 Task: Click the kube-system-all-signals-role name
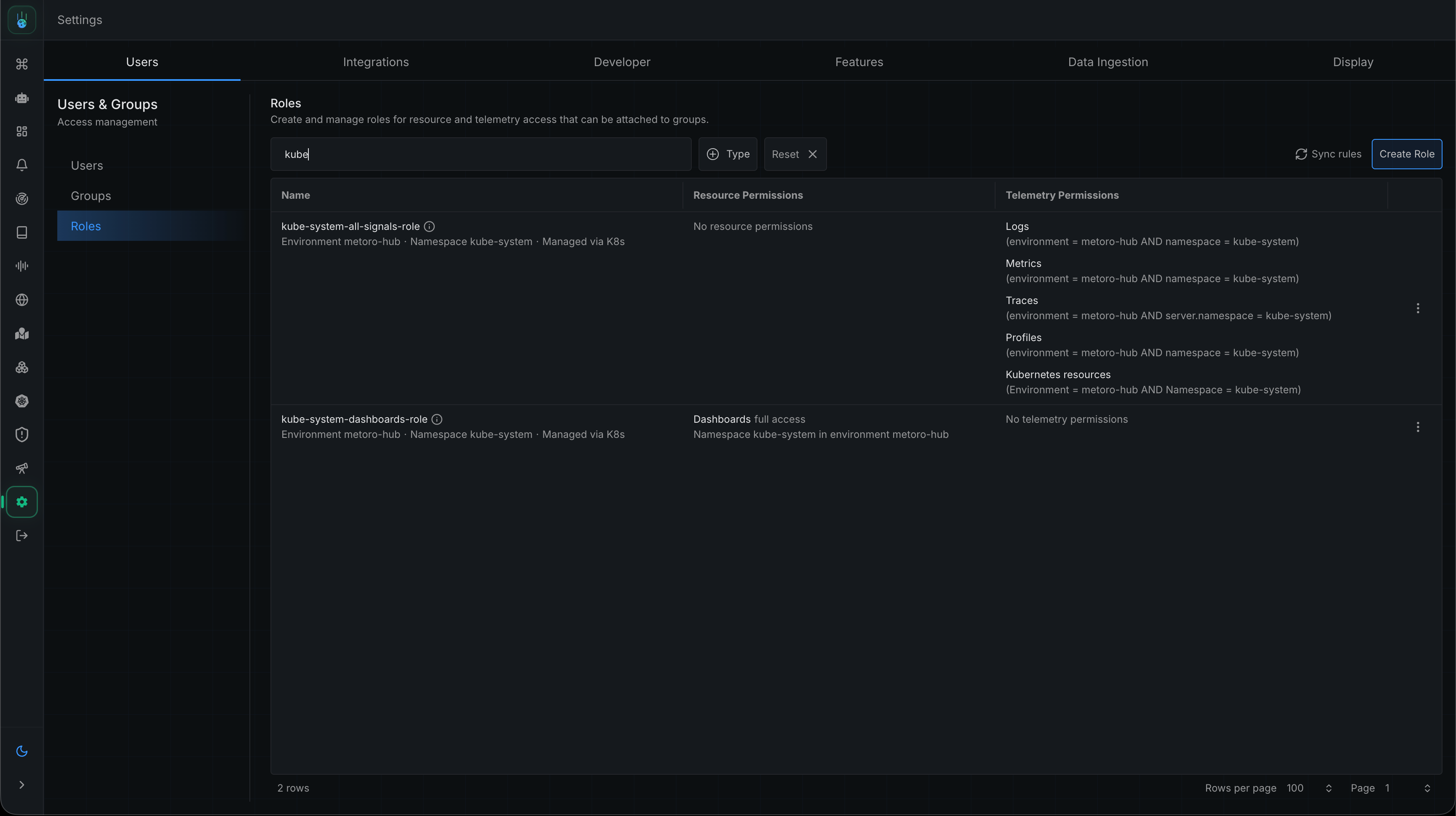[351, 227]
